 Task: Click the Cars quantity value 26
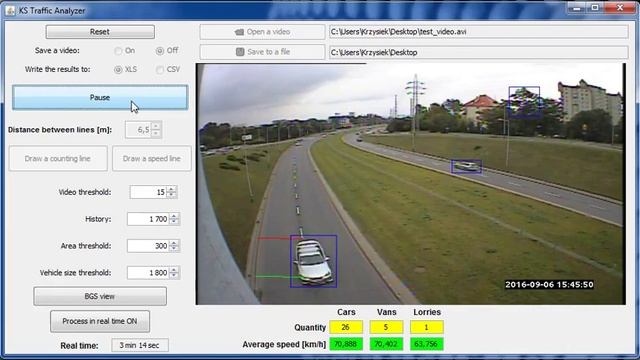[346, 327]
